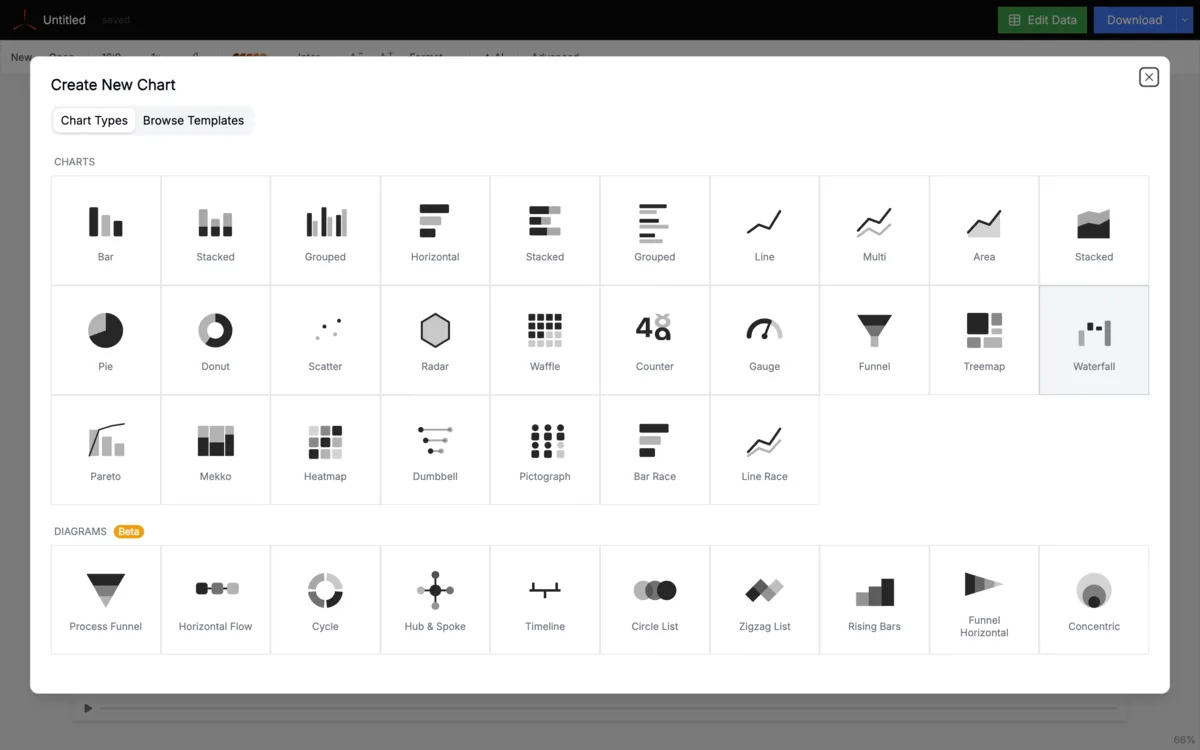
Task: Choose the Counter chart
Action: click(x=655, y=340)
